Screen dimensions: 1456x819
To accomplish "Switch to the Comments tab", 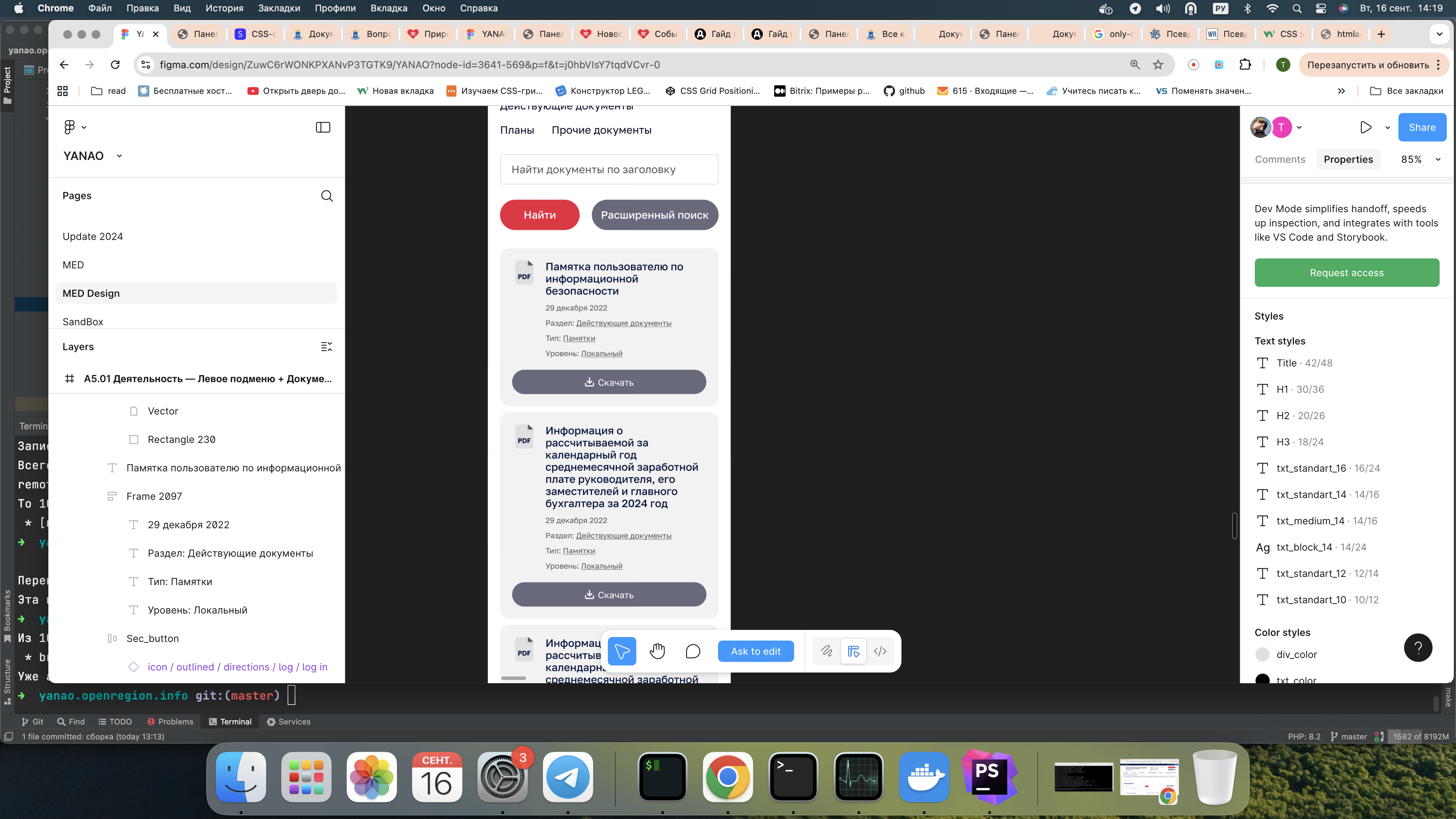I will coord(1280,159).
